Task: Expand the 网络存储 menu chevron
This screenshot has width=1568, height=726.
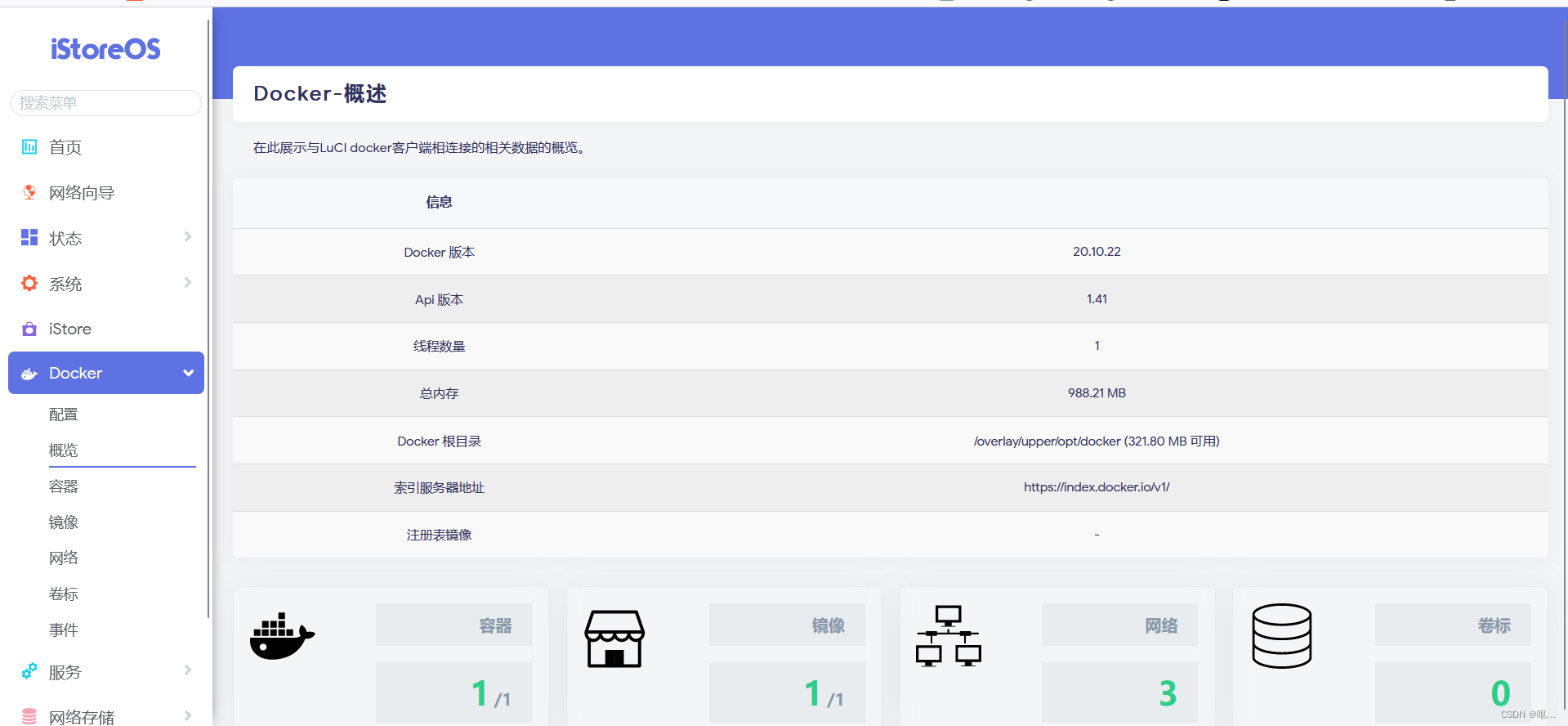Action: point(188,715)
